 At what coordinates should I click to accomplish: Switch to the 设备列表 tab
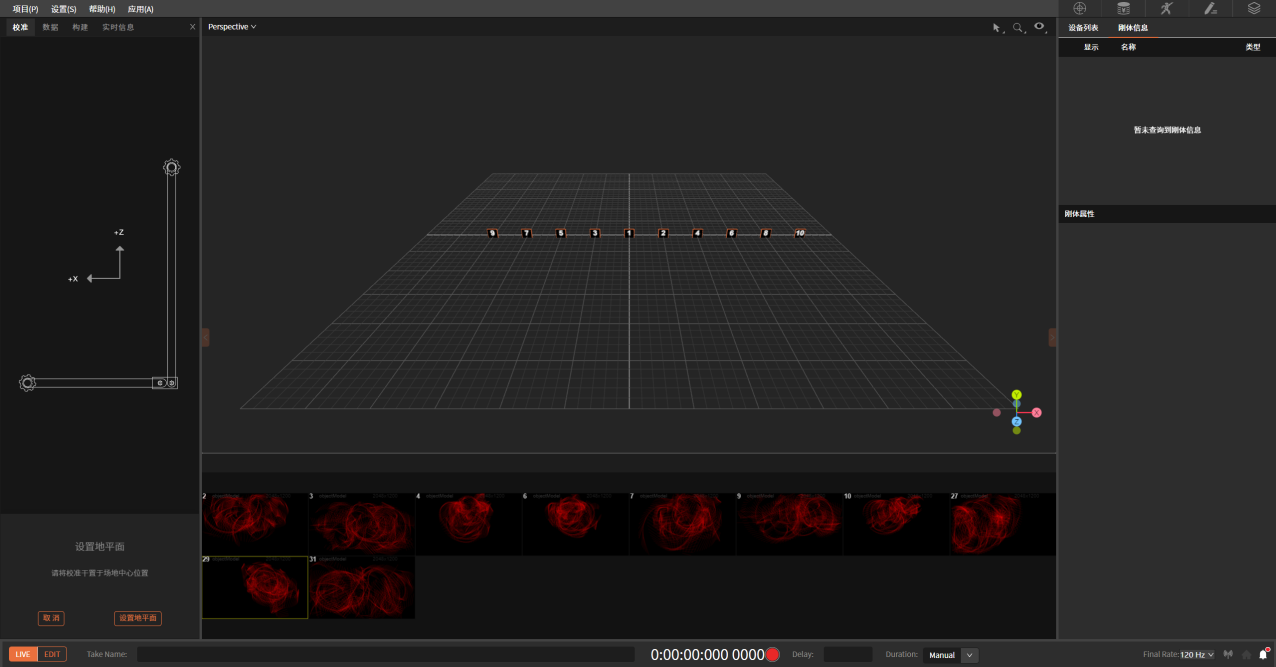(x=1083, y=28)
